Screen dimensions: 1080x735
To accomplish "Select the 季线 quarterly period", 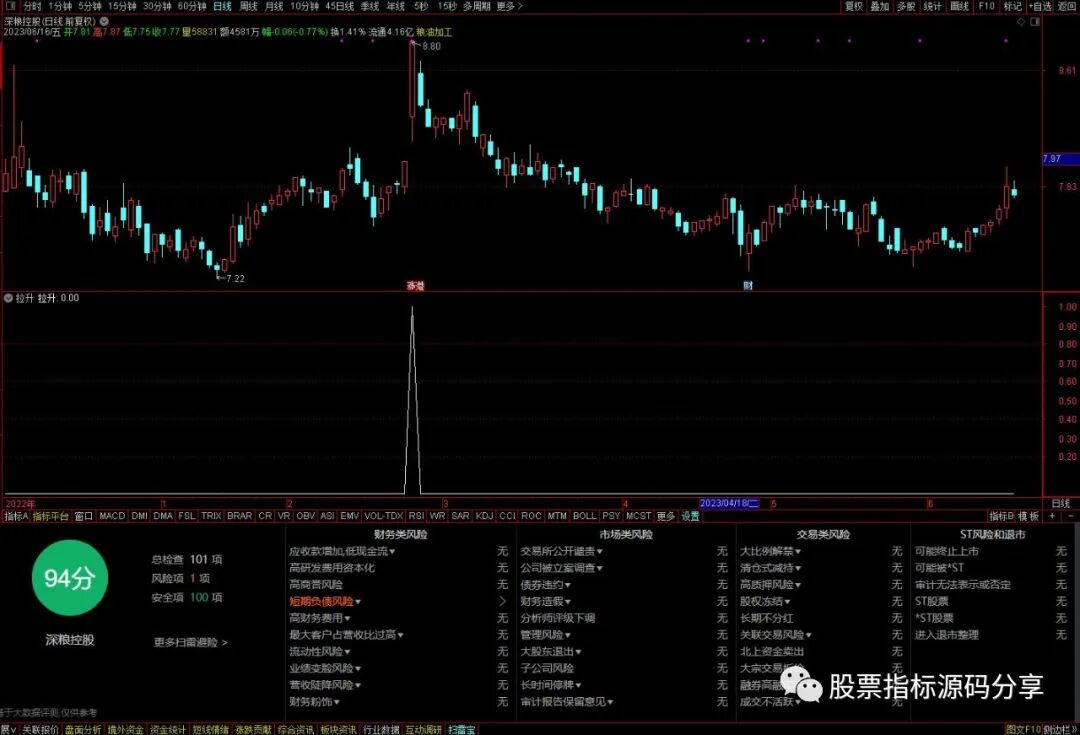I will tap(370, 6).
